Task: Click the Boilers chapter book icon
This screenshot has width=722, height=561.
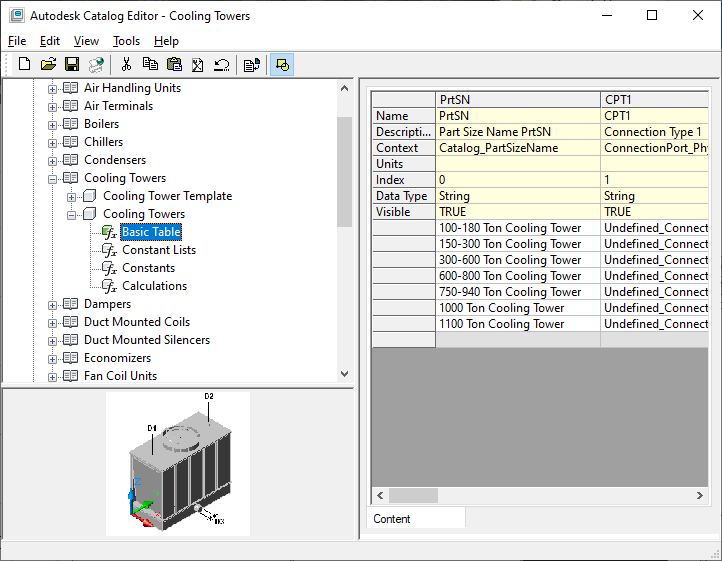Action: 70,123
